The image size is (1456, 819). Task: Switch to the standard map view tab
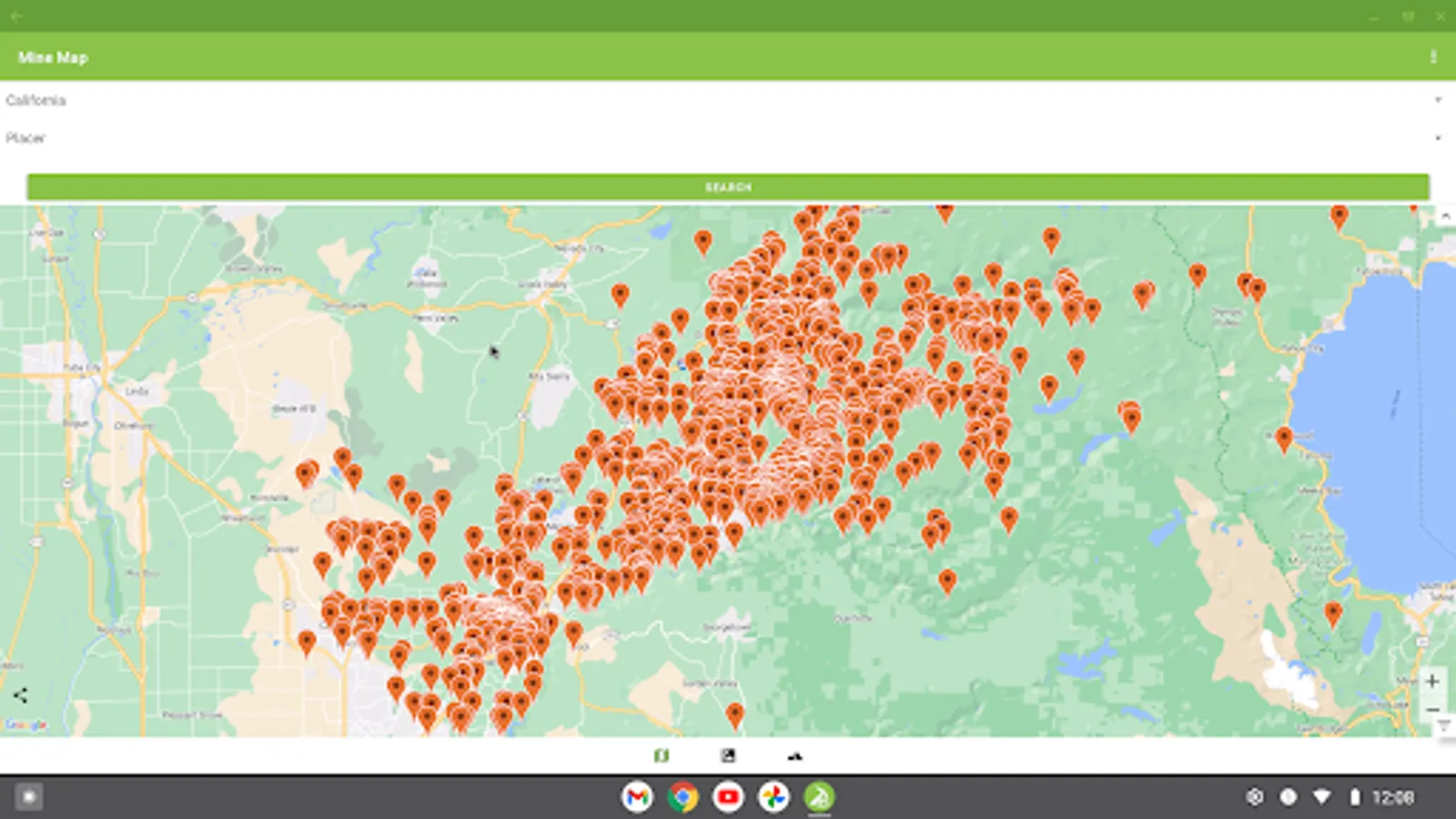[662, 755]
